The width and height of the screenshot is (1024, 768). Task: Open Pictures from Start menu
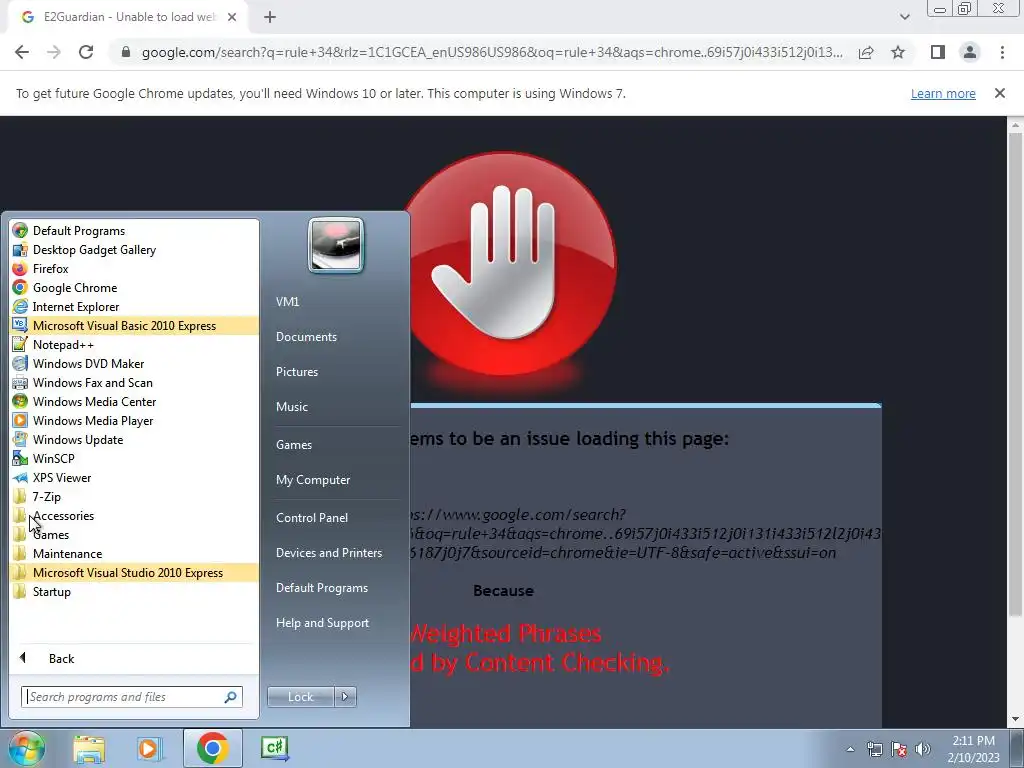[x=297, y=372]
